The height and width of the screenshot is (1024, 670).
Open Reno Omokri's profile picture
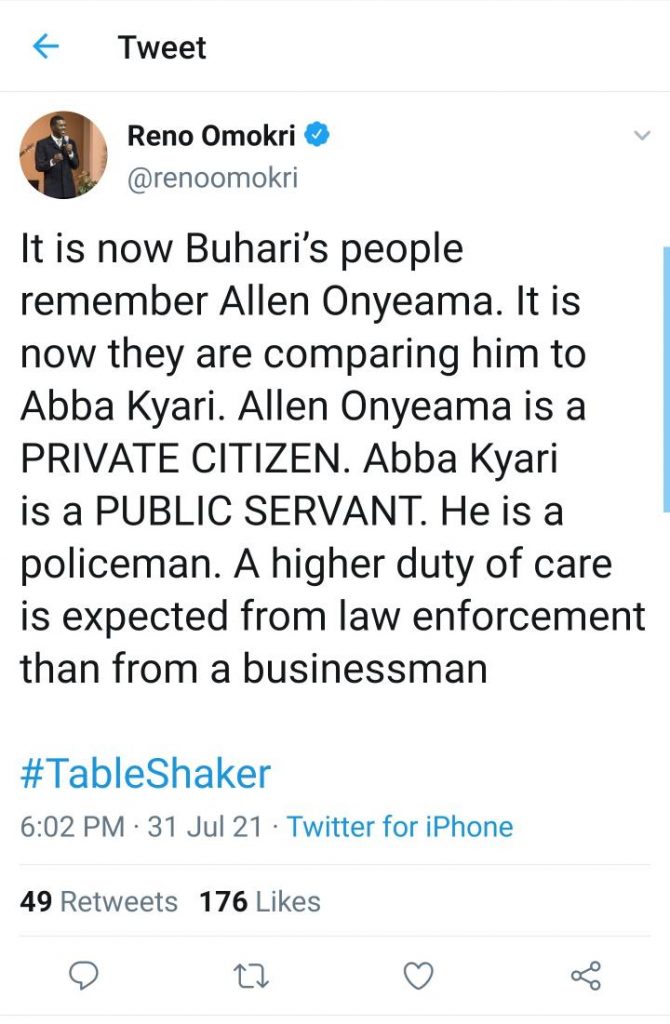[x=63, y=154]
